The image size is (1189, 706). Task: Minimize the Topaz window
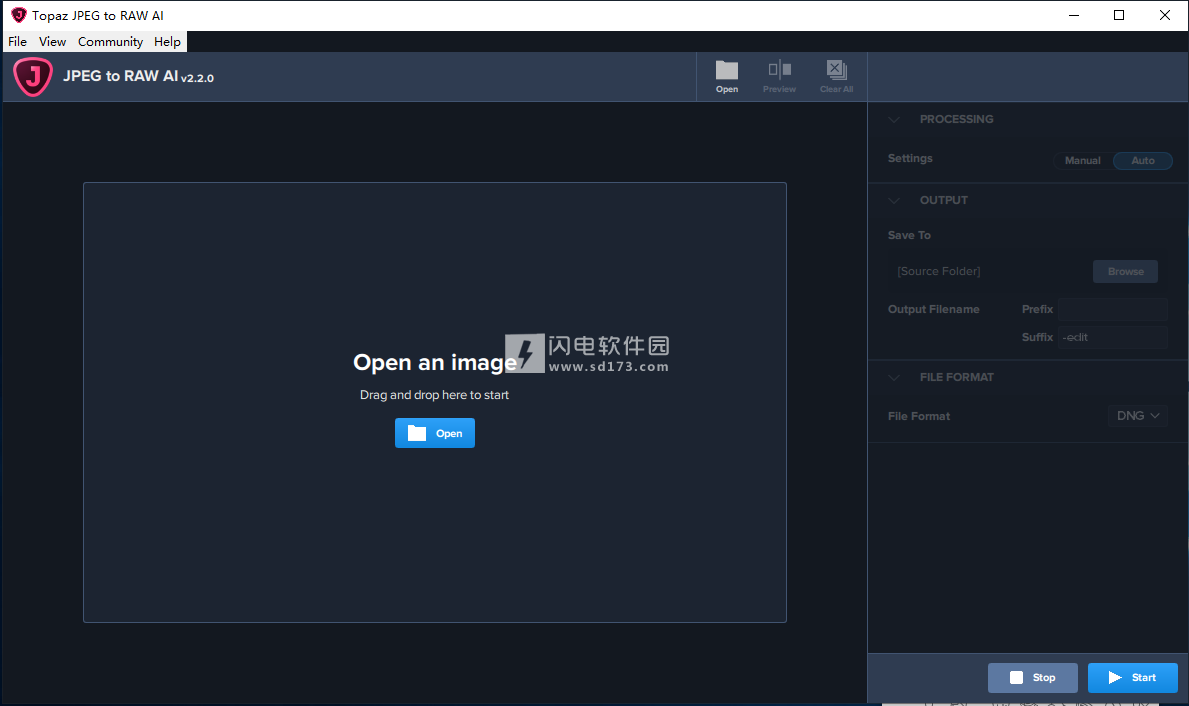[x=1074, y=15]
